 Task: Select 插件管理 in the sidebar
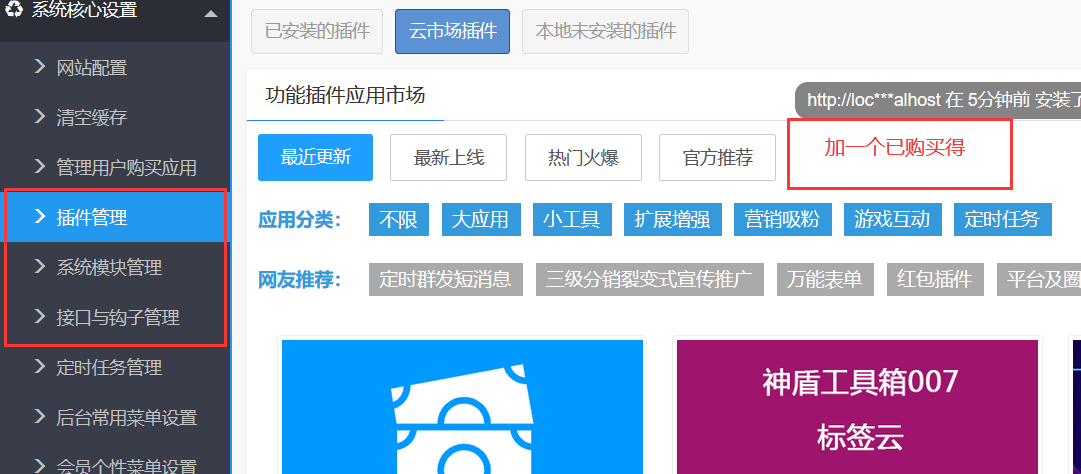pos(92,217)
